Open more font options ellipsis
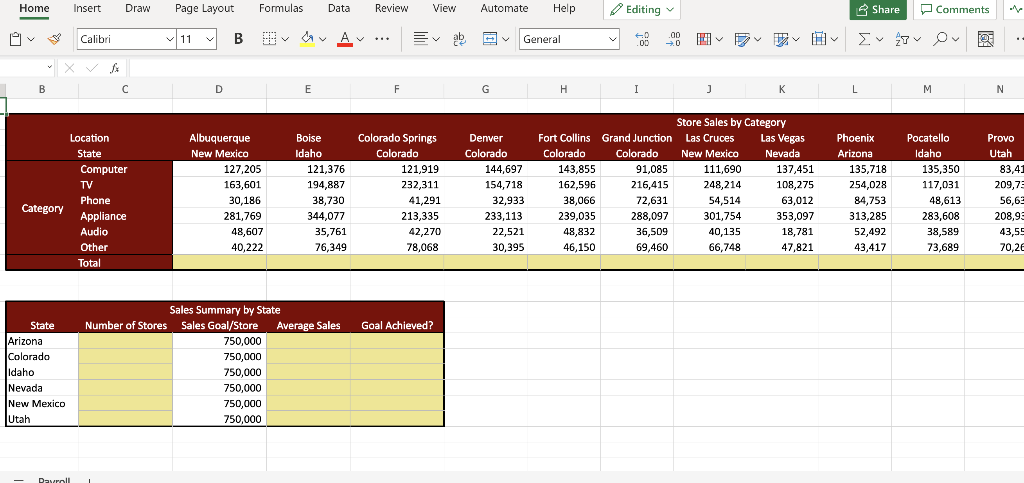 point(382,39)
